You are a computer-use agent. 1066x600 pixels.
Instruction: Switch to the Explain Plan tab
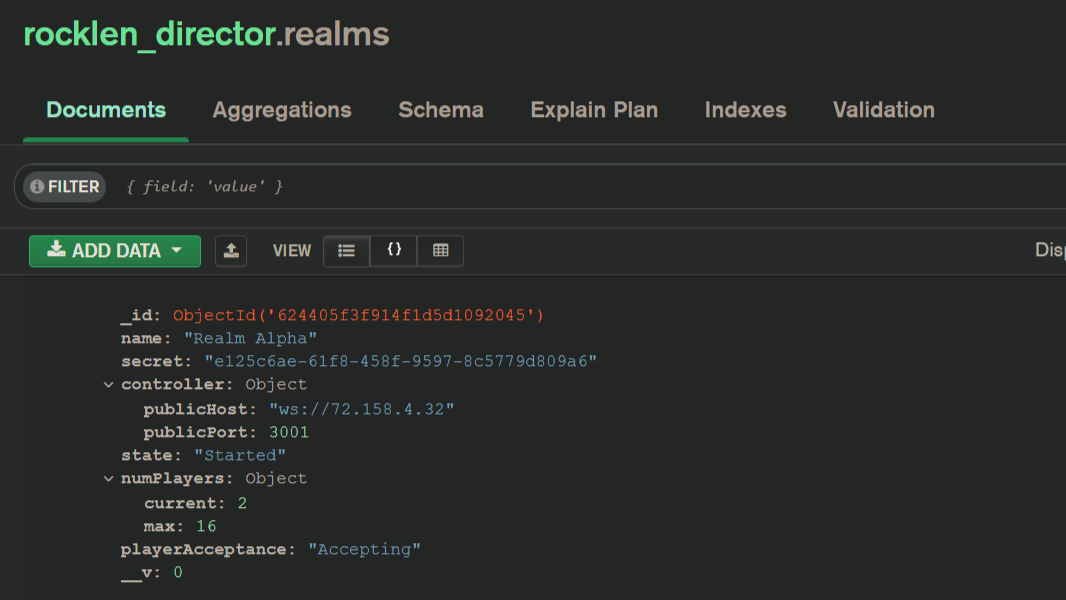click(x=594, y=110)
